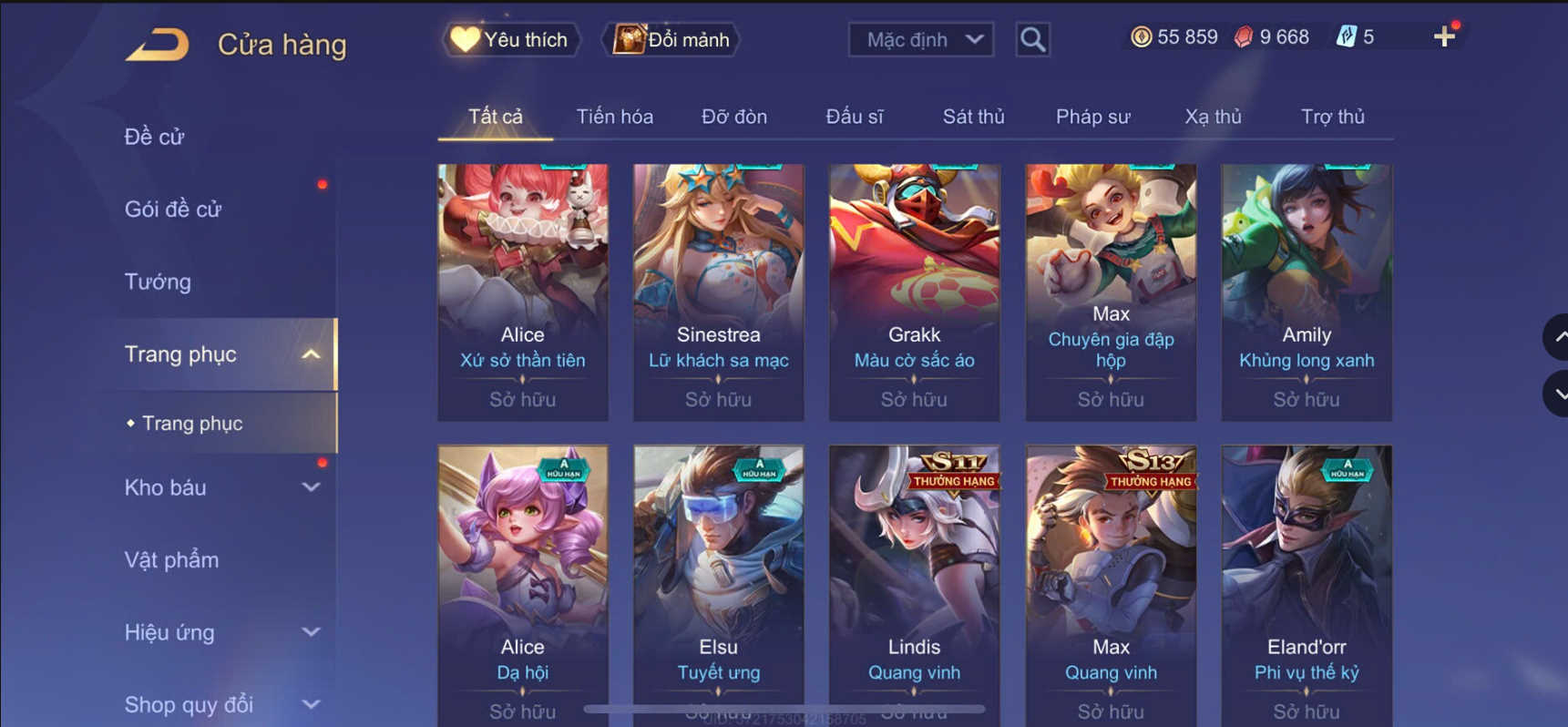Select the Tướng sidebar menu item
Screen dimensions: 1568x727
158,282
